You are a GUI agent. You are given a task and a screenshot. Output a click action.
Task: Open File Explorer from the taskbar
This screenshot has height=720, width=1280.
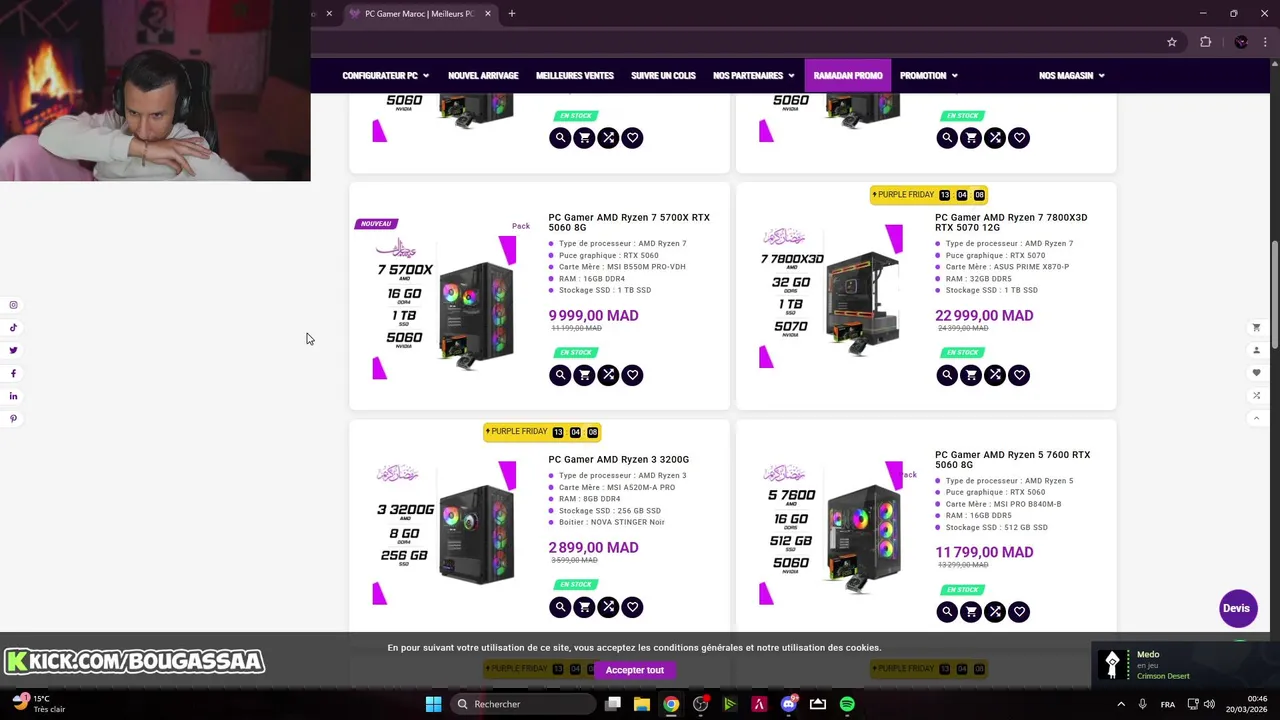(x=642, y=704)
